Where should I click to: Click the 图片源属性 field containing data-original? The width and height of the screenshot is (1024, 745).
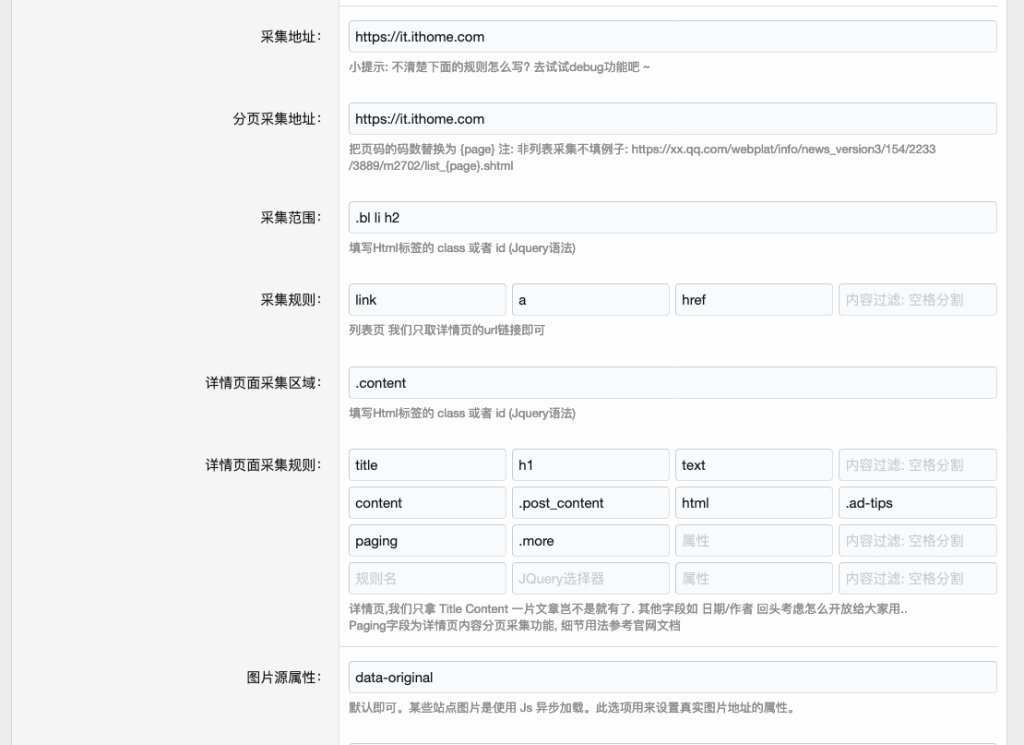click(x=672, y=677)
